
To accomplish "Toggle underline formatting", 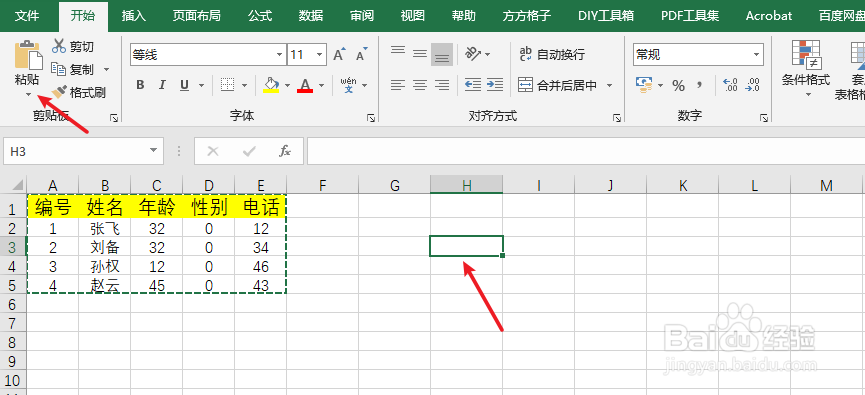I will pyautogui.click(x=184, y=85).
